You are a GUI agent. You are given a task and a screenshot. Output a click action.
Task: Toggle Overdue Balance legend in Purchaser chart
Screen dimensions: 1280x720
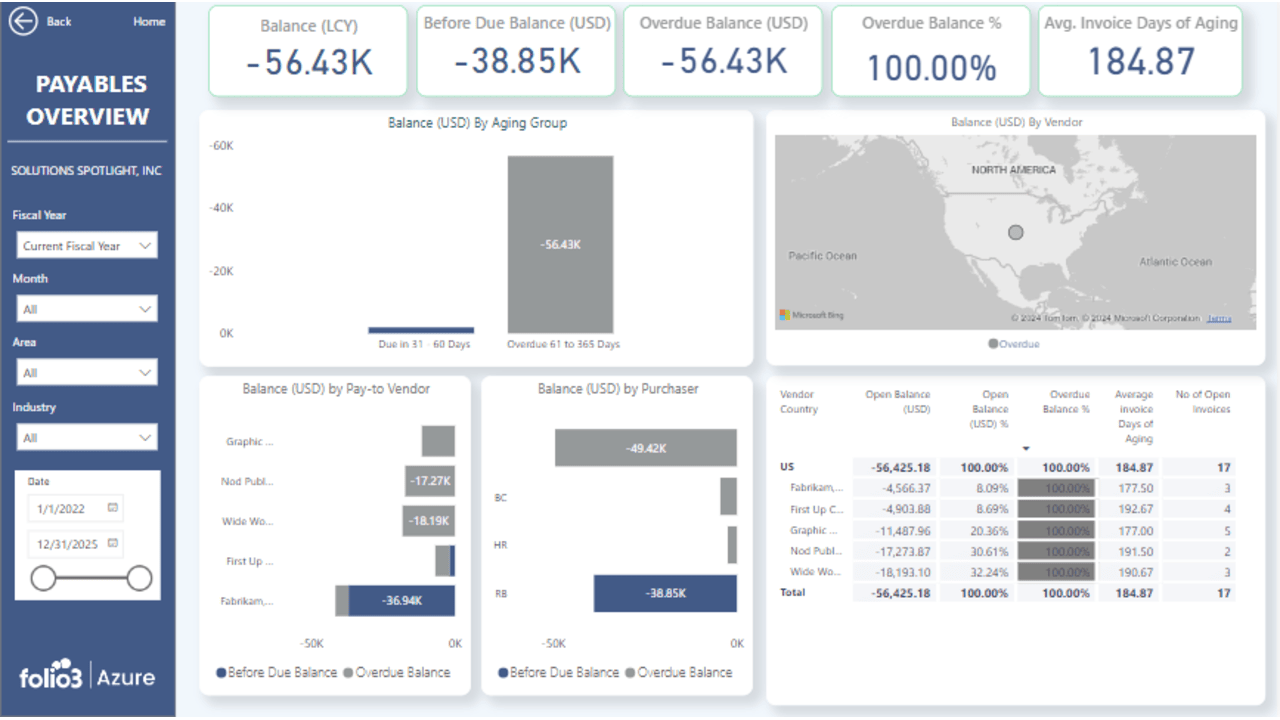point(678,672)
